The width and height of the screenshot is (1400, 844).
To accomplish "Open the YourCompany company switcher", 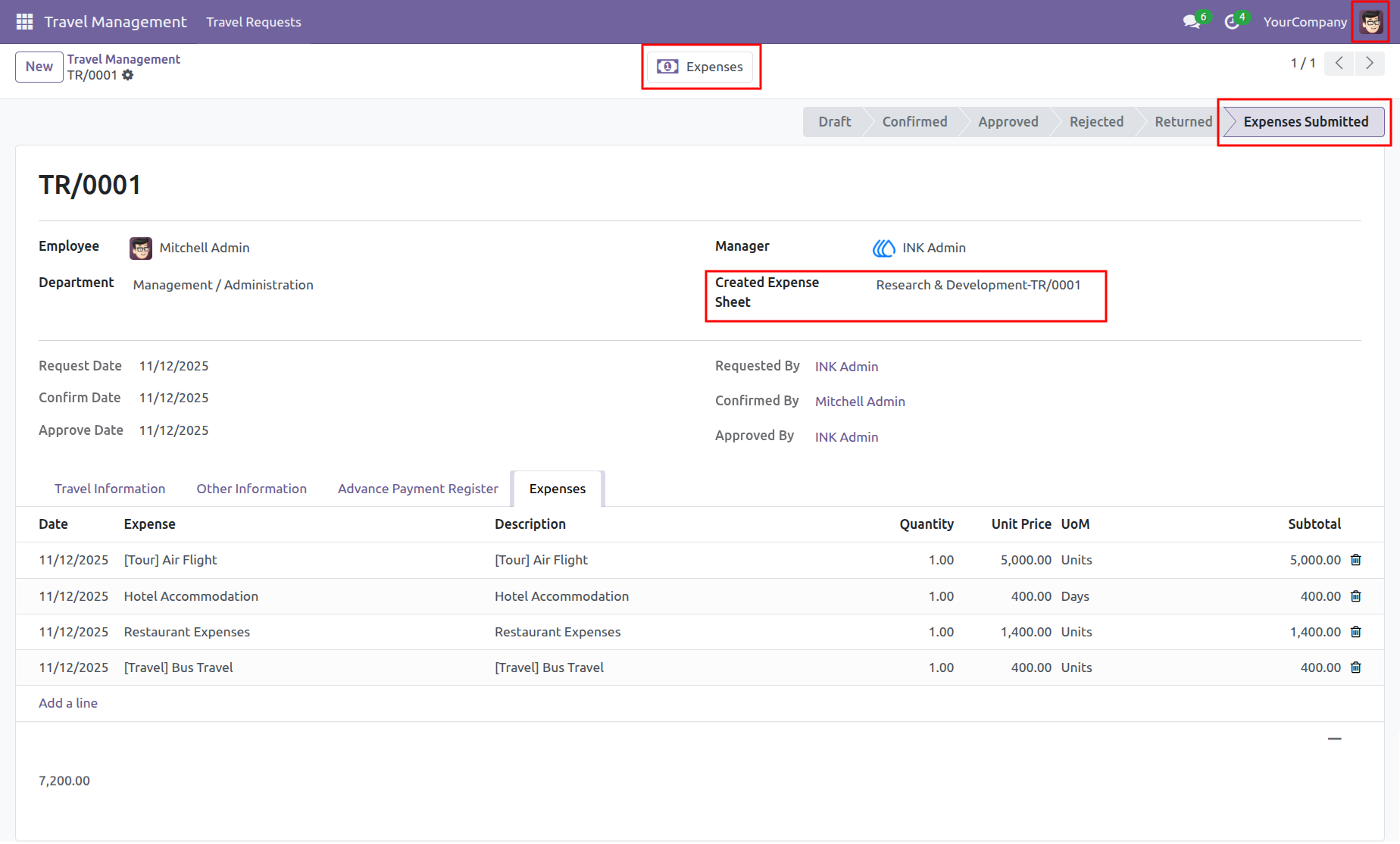I will click(1305, 22).
